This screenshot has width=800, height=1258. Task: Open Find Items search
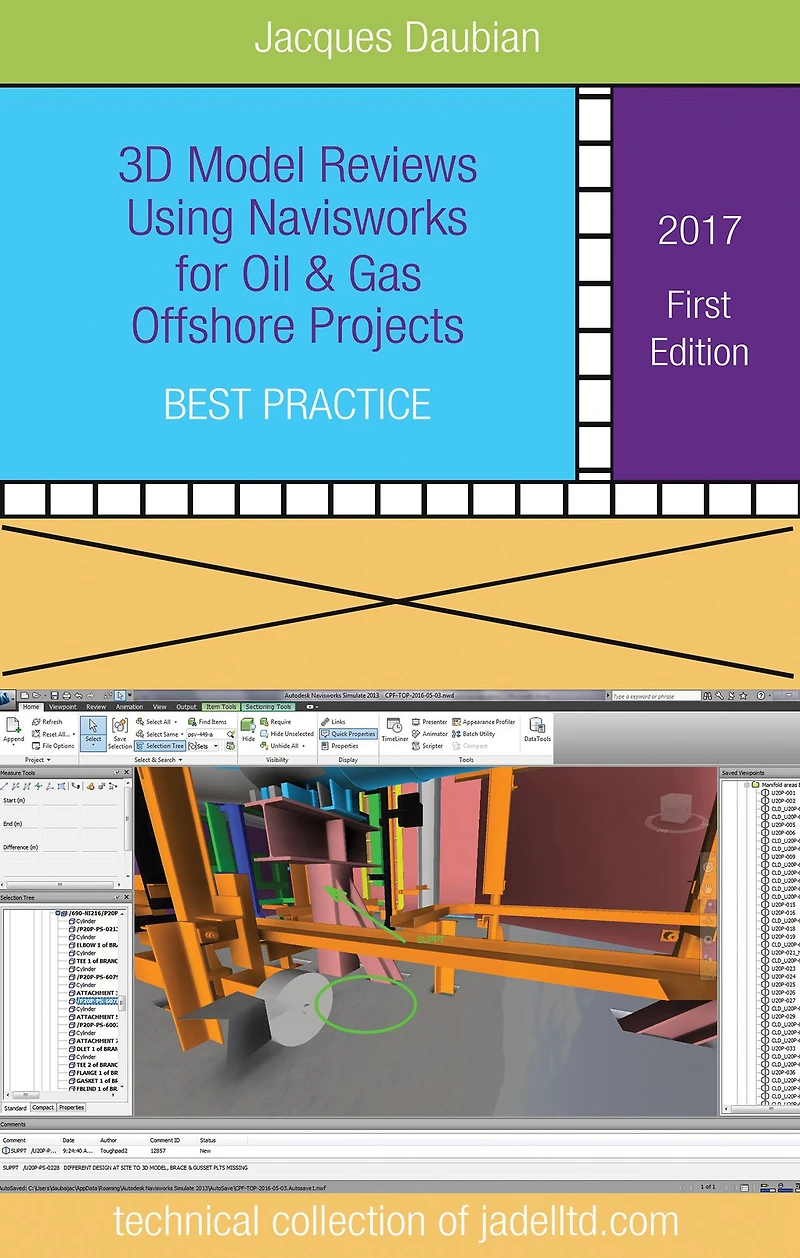click(207, 721)
